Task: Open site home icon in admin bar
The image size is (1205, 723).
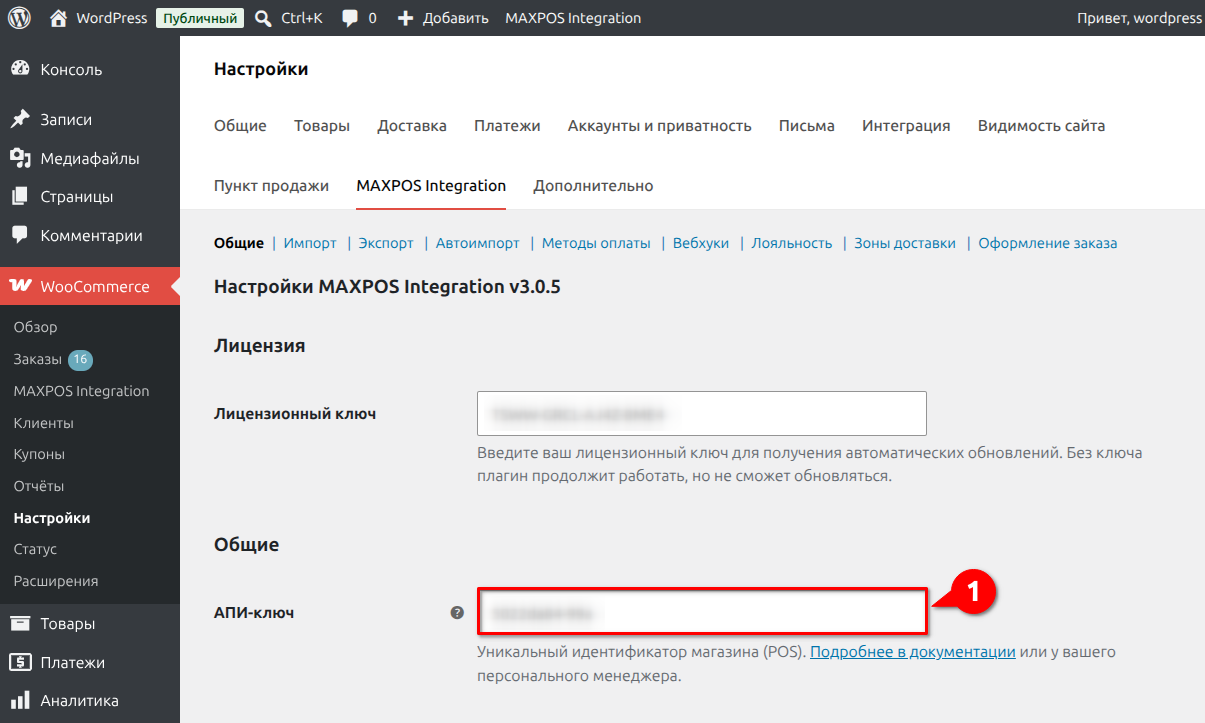Action: pos(59,18)
